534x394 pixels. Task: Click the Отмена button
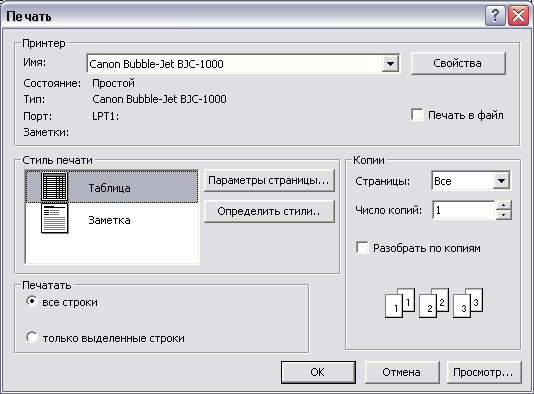pos(402,372)
